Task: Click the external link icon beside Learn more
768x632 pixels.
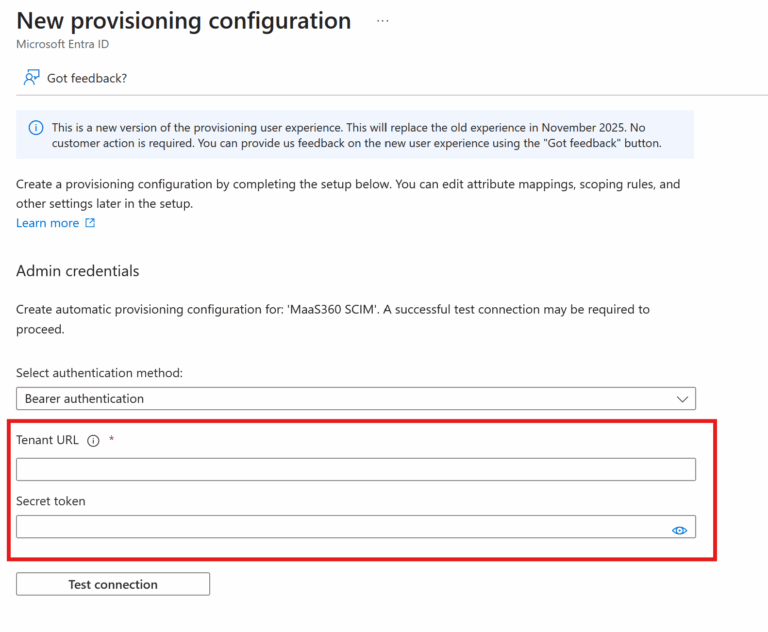Action: click(x=90, y=223)
